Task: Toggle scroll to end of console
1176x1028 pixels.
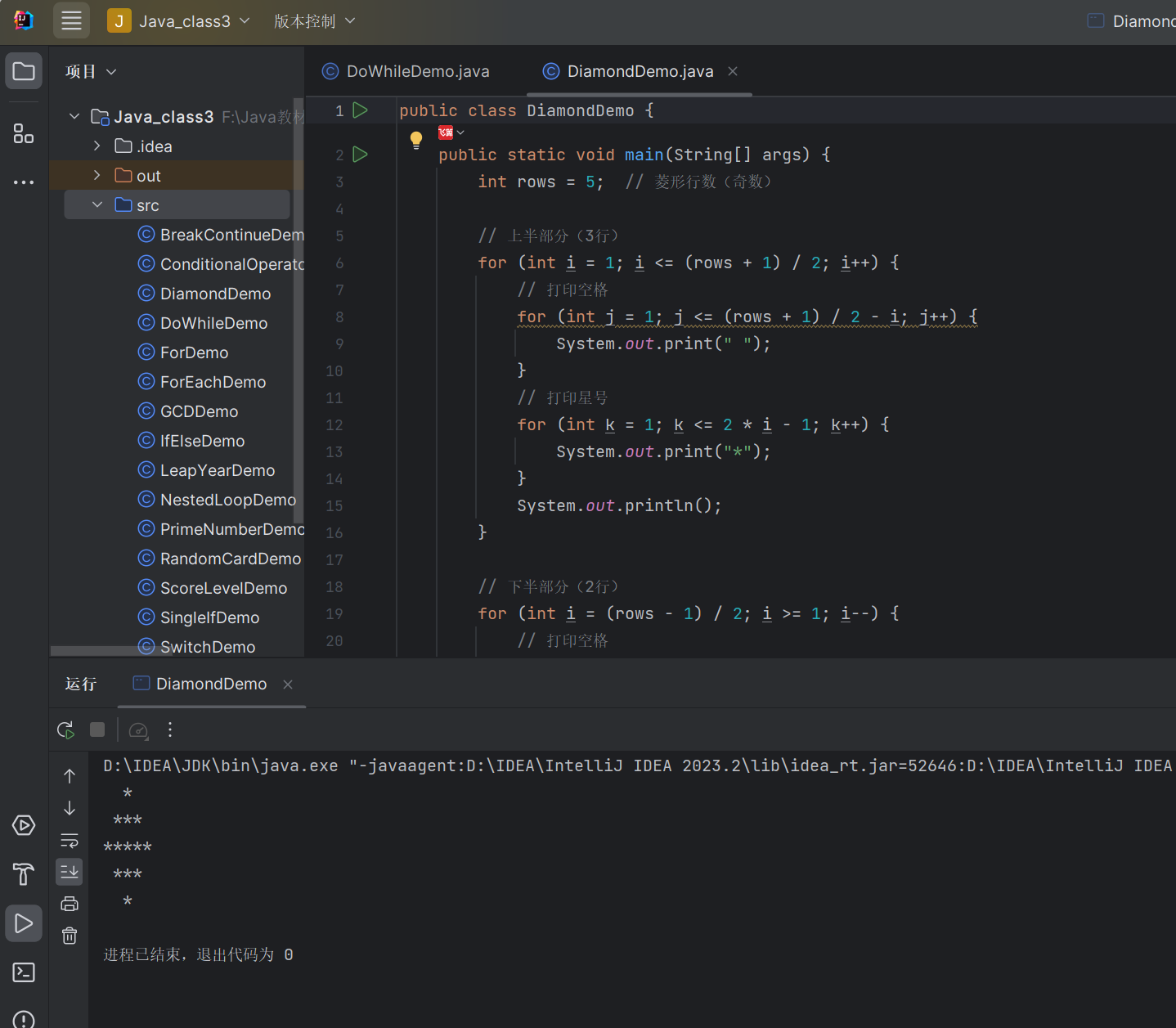Action: pos(70,872)
